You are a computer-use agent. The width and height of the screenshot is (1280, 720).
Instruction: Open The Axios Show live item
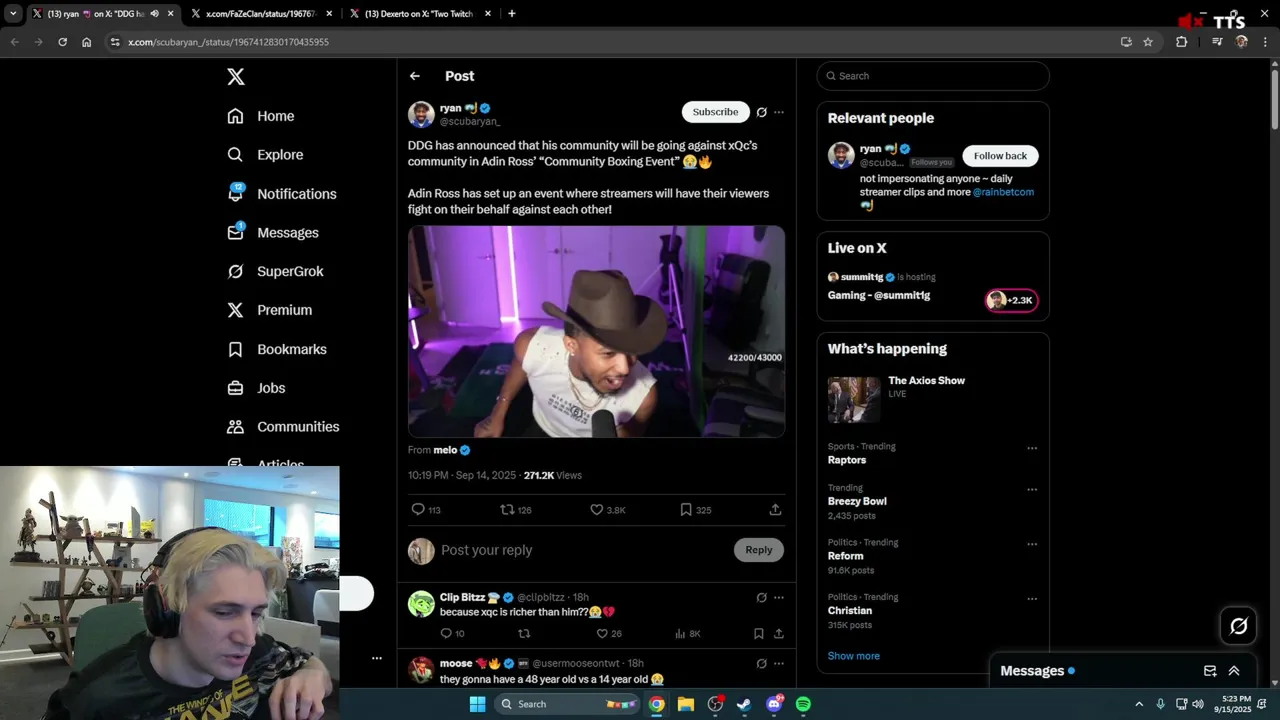tap(933, 400)
